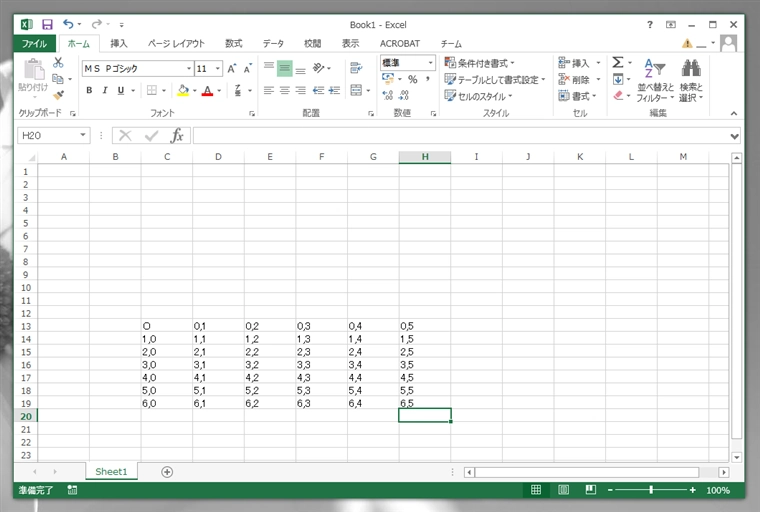Switch to the 数式 tab
The width and height of the screenshot is (760, 512).
click(x=234, y=44)
